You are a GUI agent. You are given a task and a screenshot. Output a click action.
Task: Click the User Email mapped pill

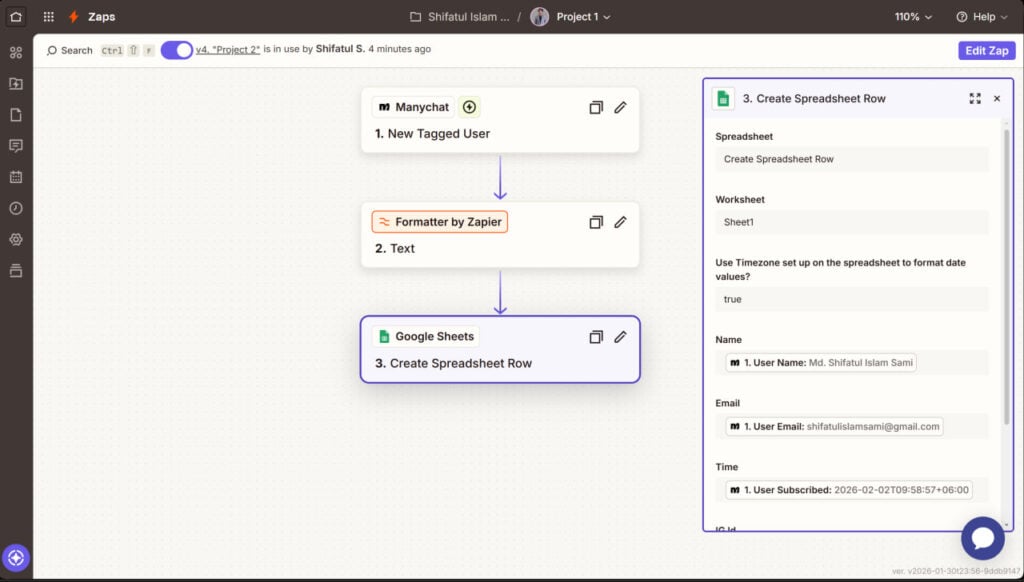click(834, 427)
